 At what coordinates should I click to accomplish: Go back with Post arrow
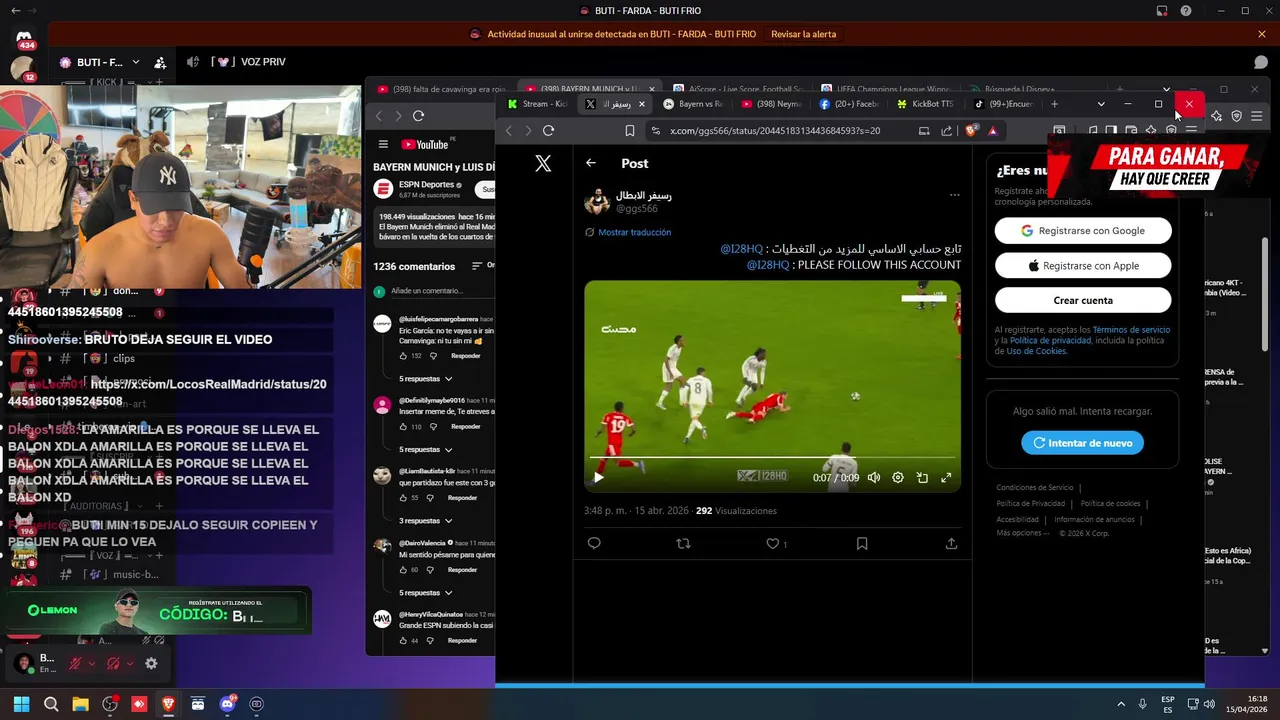(x=591, y=163)
